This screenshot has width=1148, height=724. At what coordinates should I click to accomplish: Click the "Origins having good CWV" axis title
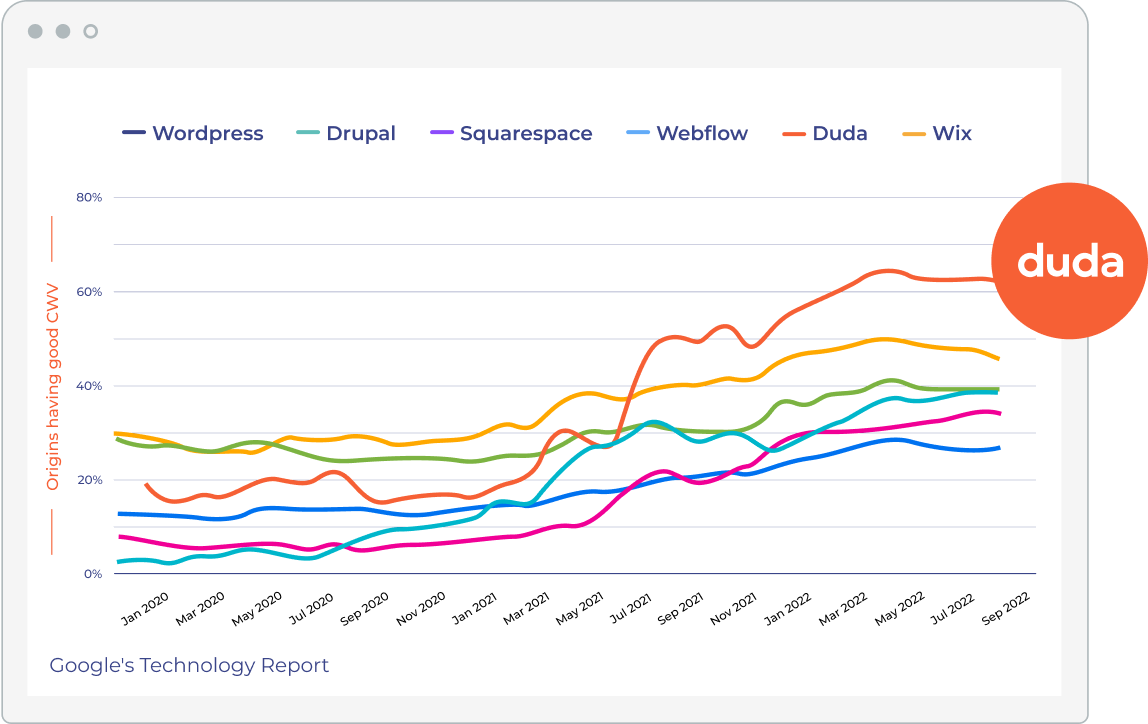(x=52, y=386)
